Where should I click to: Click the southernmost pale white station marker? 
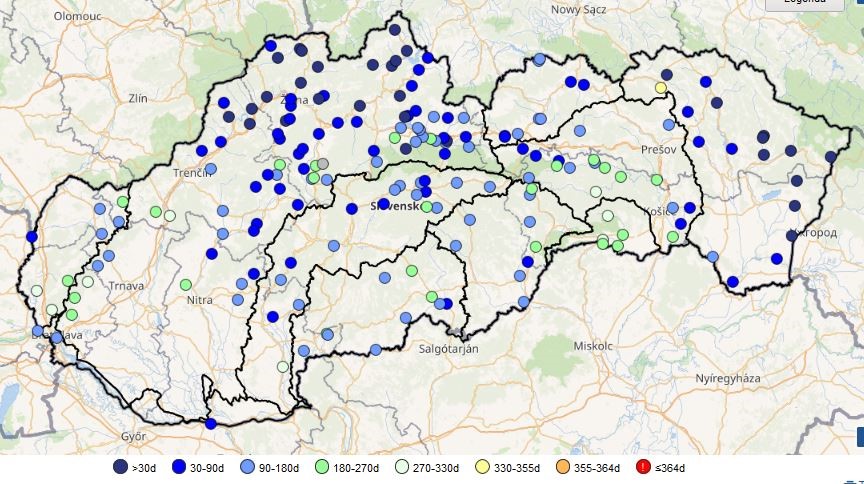[283, 367]
